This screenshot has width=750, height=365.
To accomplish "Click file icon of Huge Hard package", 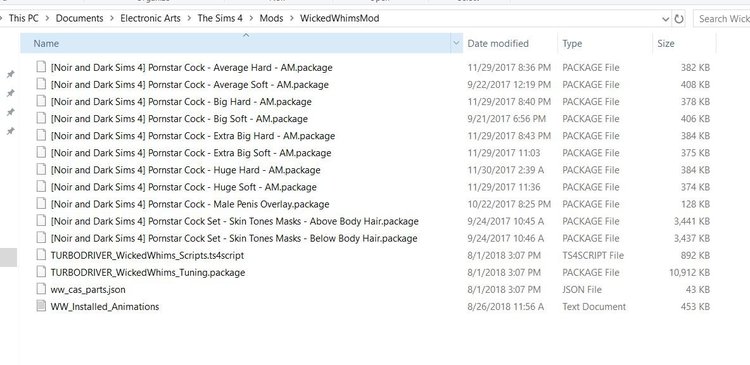I will 42,170.
